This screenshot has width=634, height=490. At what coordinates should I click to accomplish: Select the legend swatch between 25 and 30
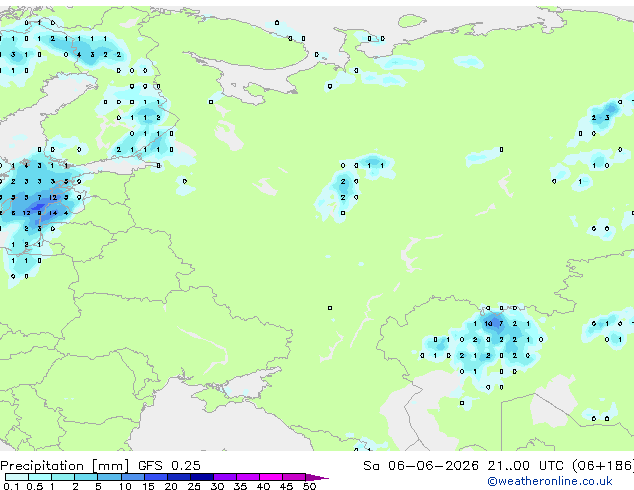coord(202,477)
